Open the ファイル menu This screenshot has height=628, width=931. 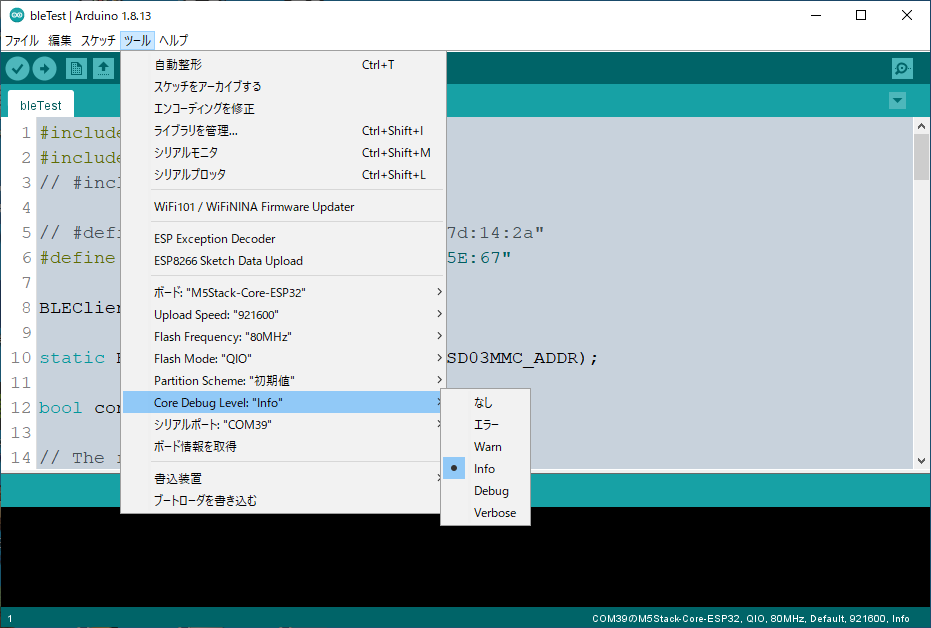[x=22, y=41]
